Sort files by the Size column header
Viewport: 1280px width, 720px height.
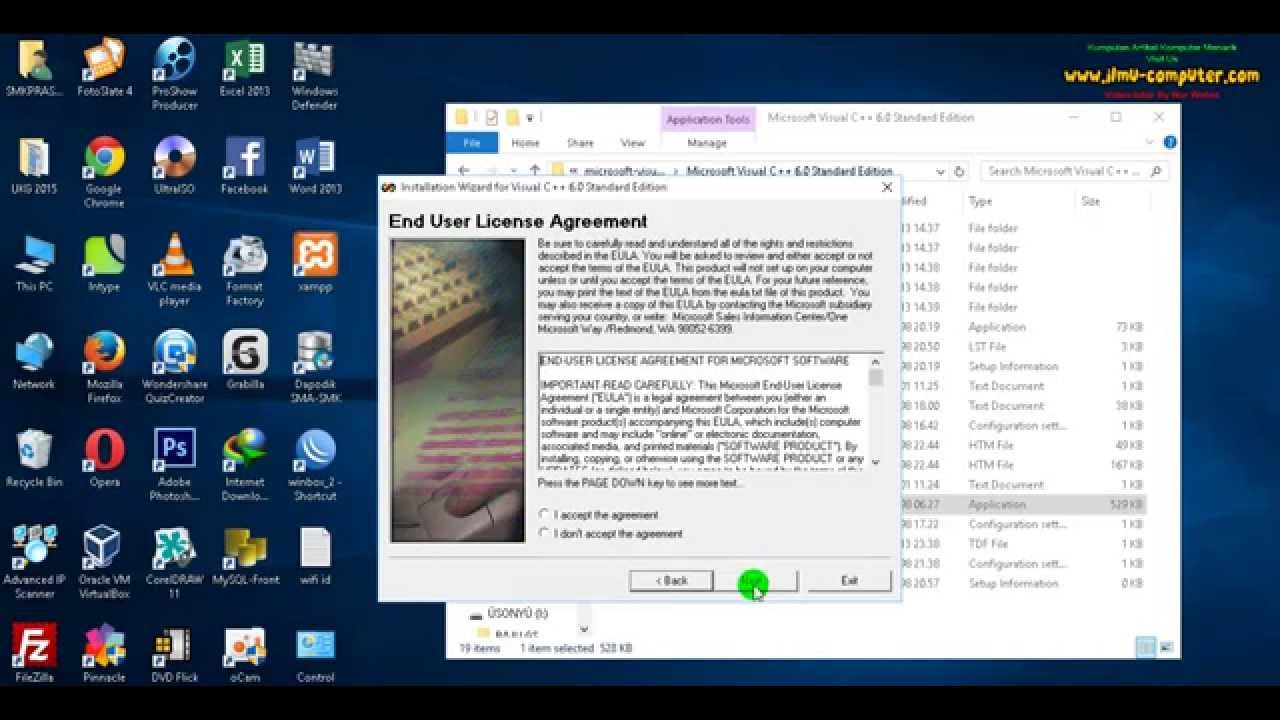point(1090,201)
